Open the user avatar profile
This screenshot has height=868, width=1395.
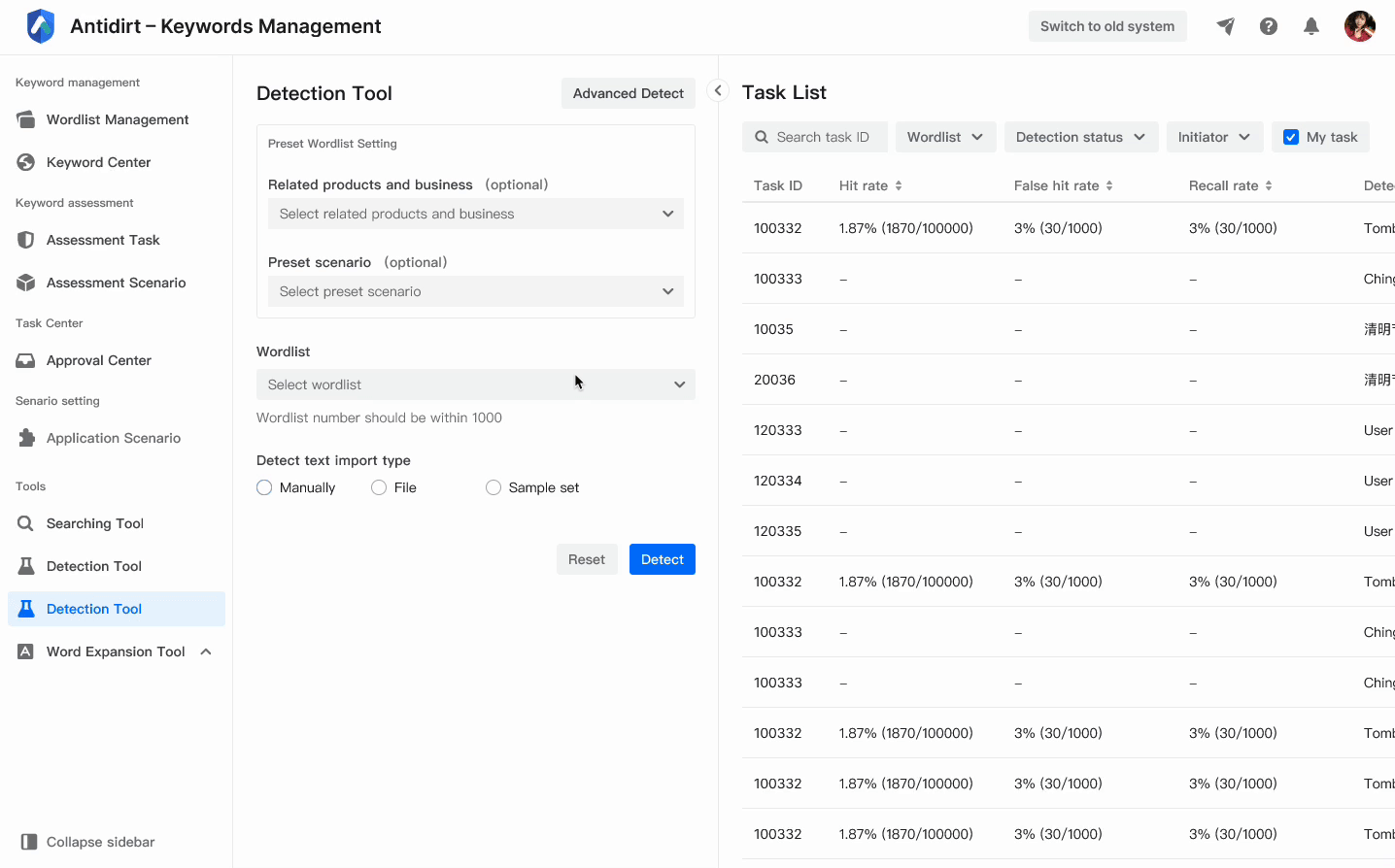click(1360, 26)
